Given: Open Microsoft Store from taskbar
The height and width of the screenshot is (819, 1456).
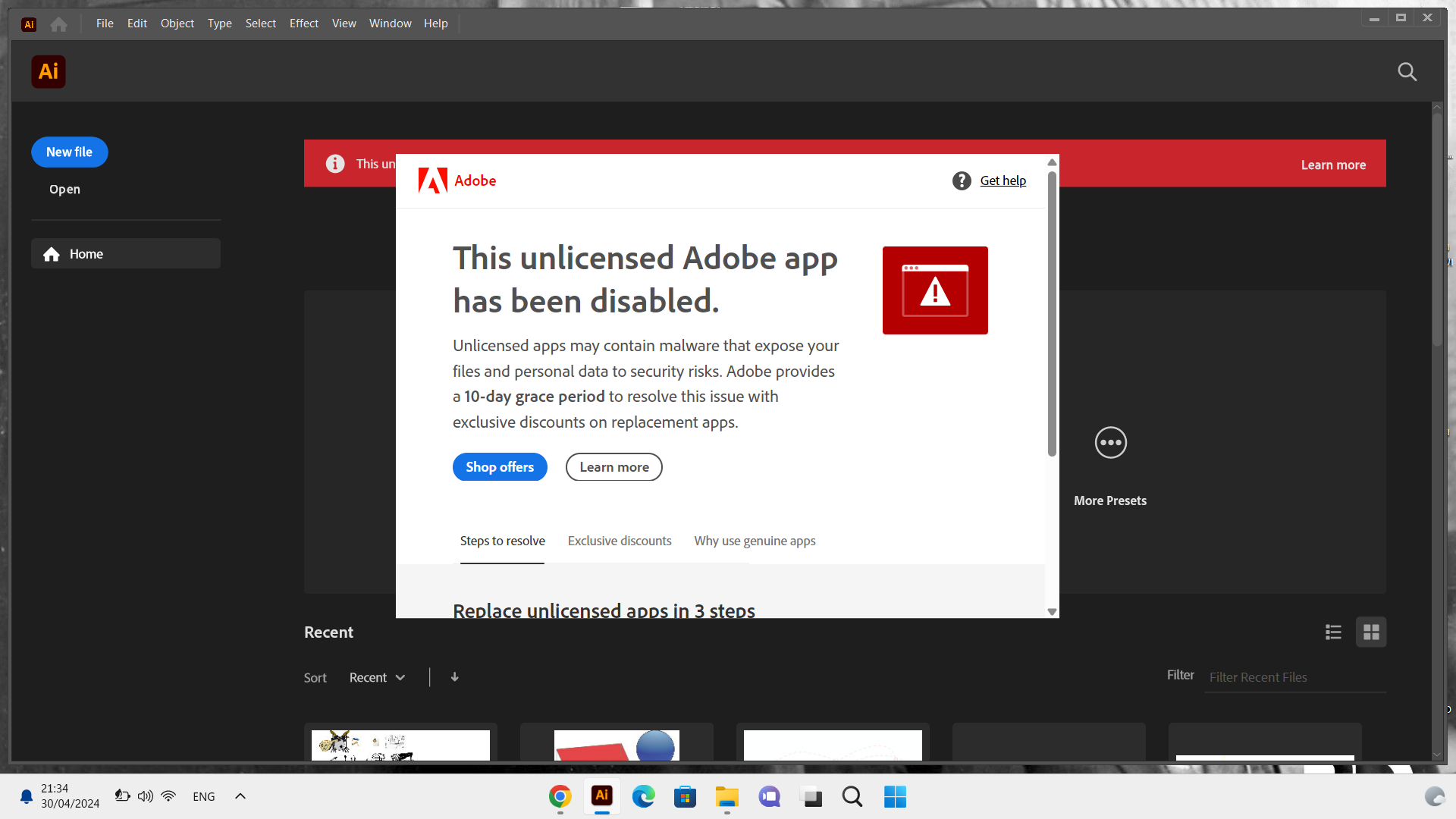Looking at the screenshot, I should tap(686, 796).
